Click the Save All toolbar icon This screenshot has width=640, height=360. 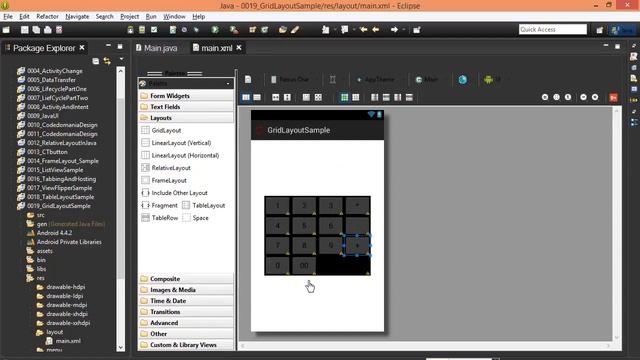36,30
